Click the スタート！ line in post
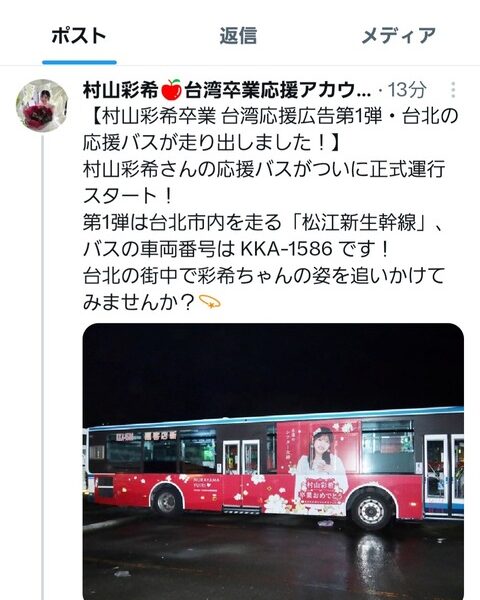The image size is (480, 600). 128,196
